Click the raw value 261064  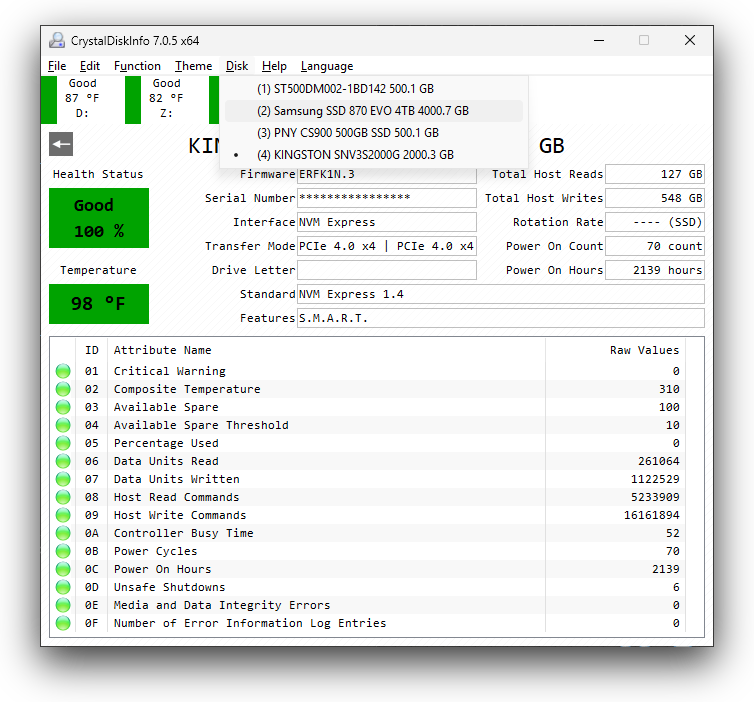click(x=658, y=461)
